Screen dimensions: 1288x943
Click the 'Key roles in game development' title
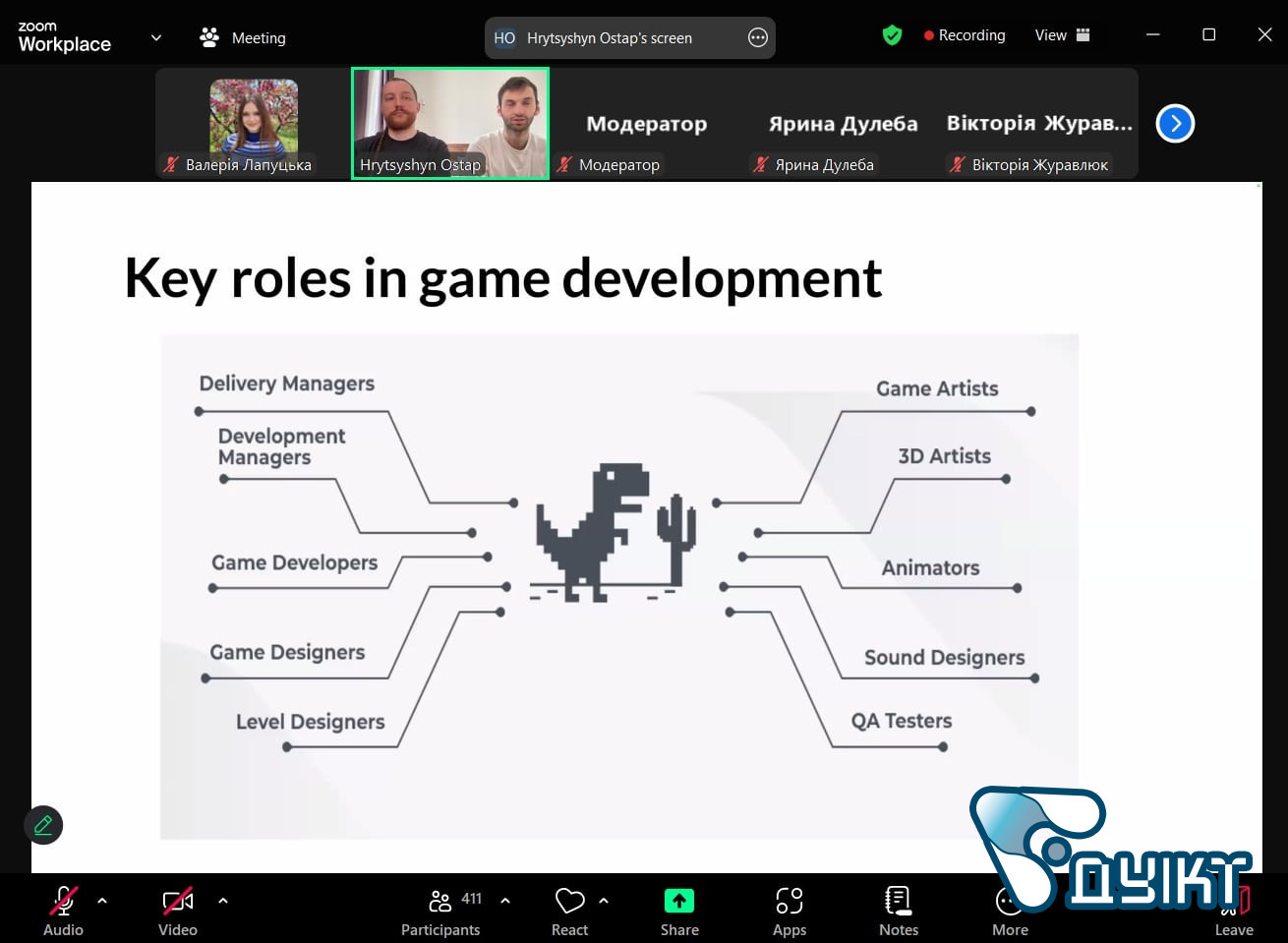tap(502, 278)
